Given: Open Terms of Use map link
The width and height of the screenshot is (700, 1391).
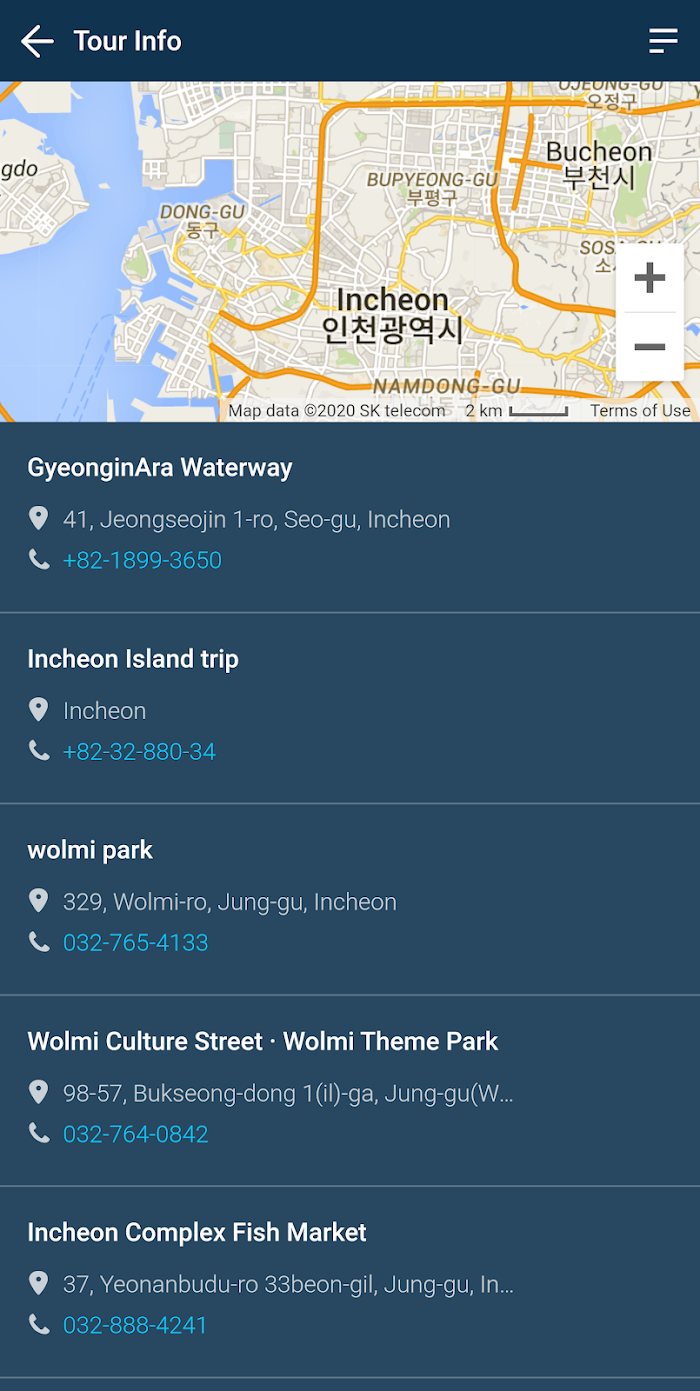Looking at the screenshot, I should 640,411.
